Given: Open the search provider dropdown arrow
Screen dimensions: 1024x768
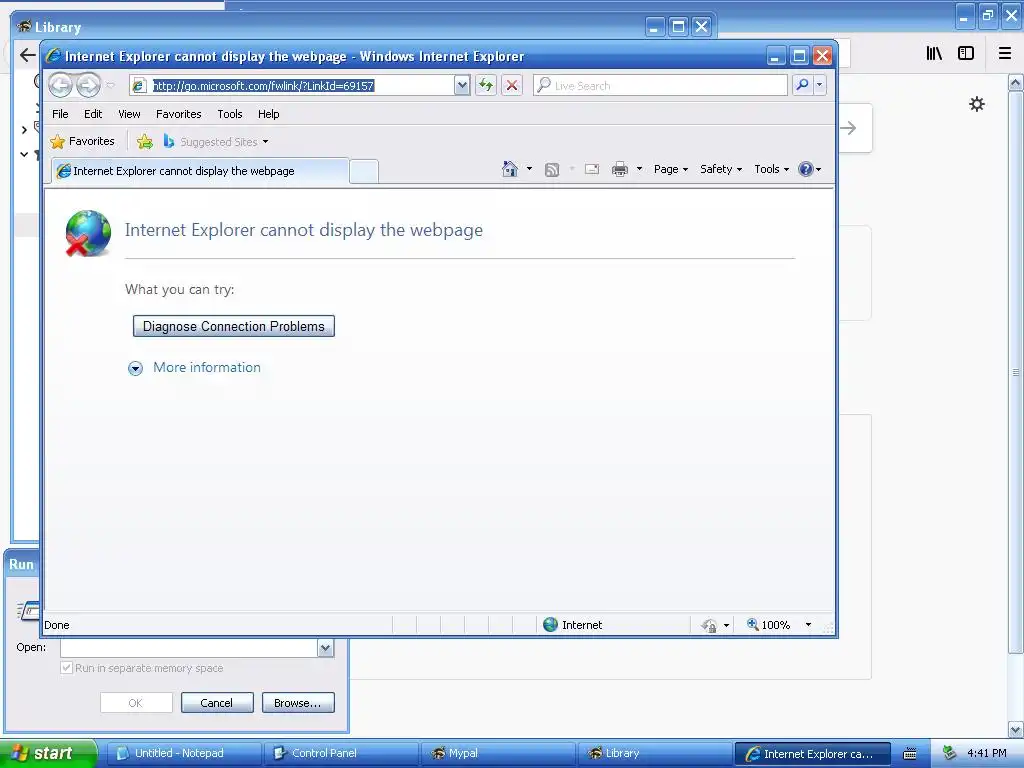Looking at the screenshot, I should pyautogui.click(x=820, y=85).
